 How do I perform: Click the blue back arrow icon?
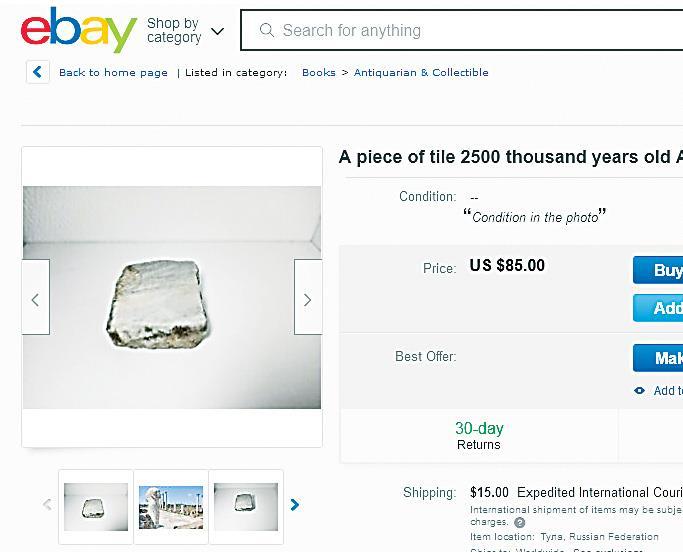coord(38,72)
